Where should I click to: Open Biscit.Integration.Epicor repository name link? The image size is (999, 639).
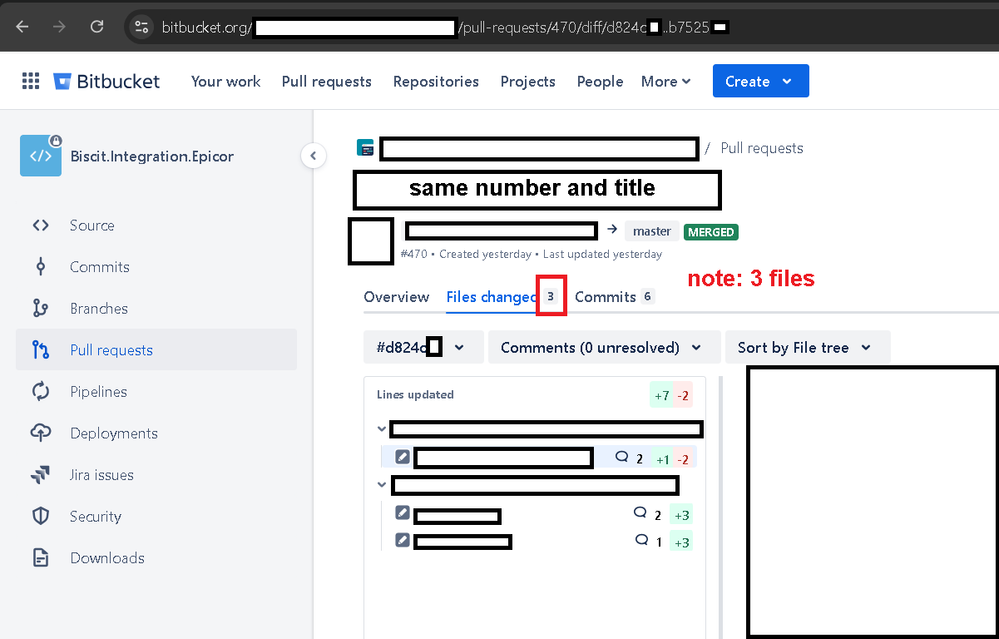click(152, 156)
